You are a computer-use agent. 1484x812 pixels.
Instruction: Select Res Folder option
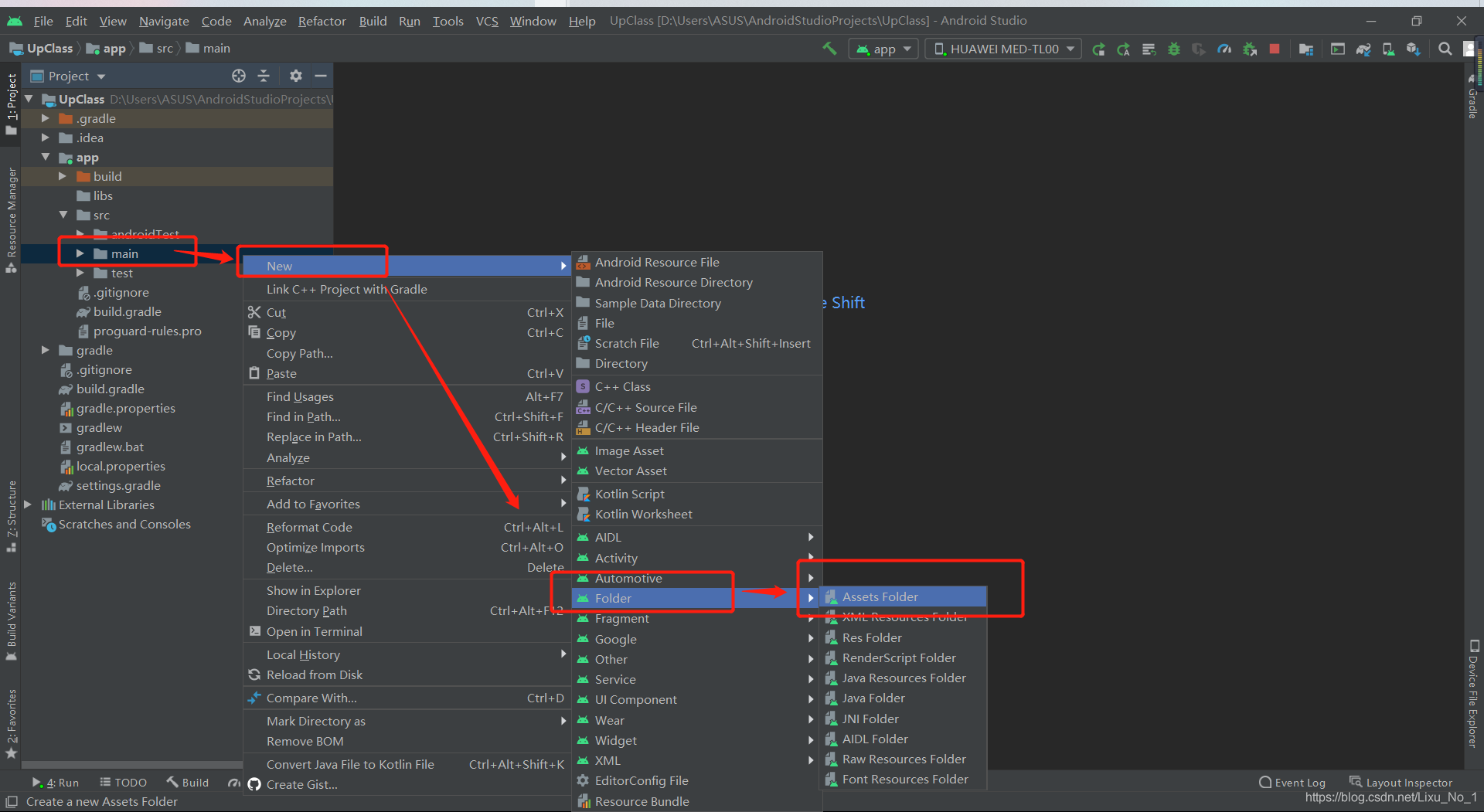coord(903,637)
